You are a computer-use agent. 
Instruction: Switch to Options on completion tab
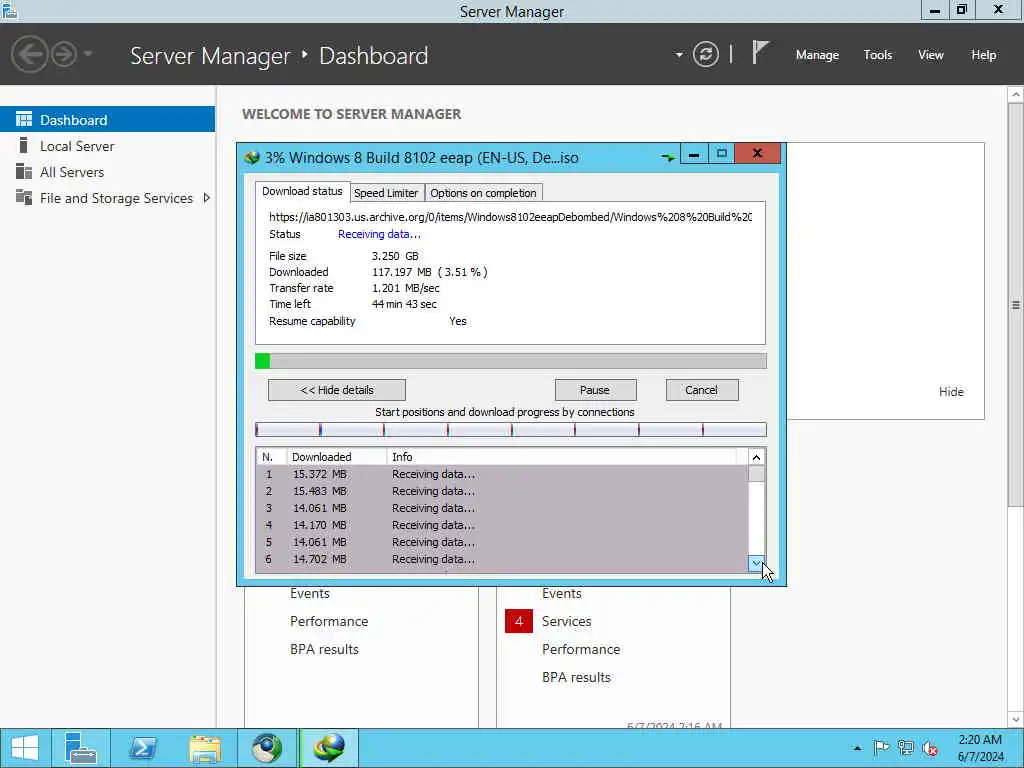[483, 193]
